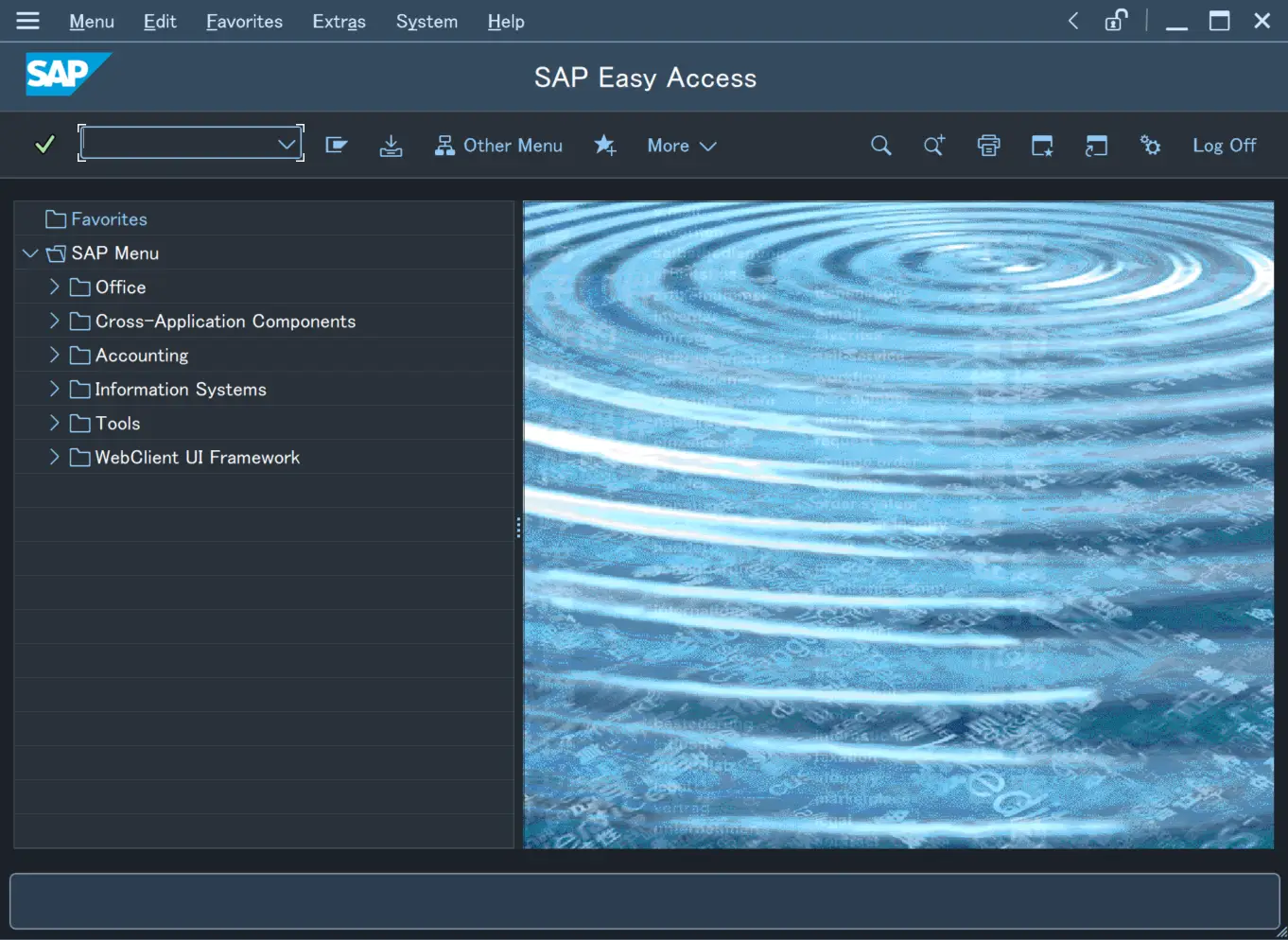Expand the Accounting node chevron
This screenshot has width=1288, height=940.
(54, 355)
